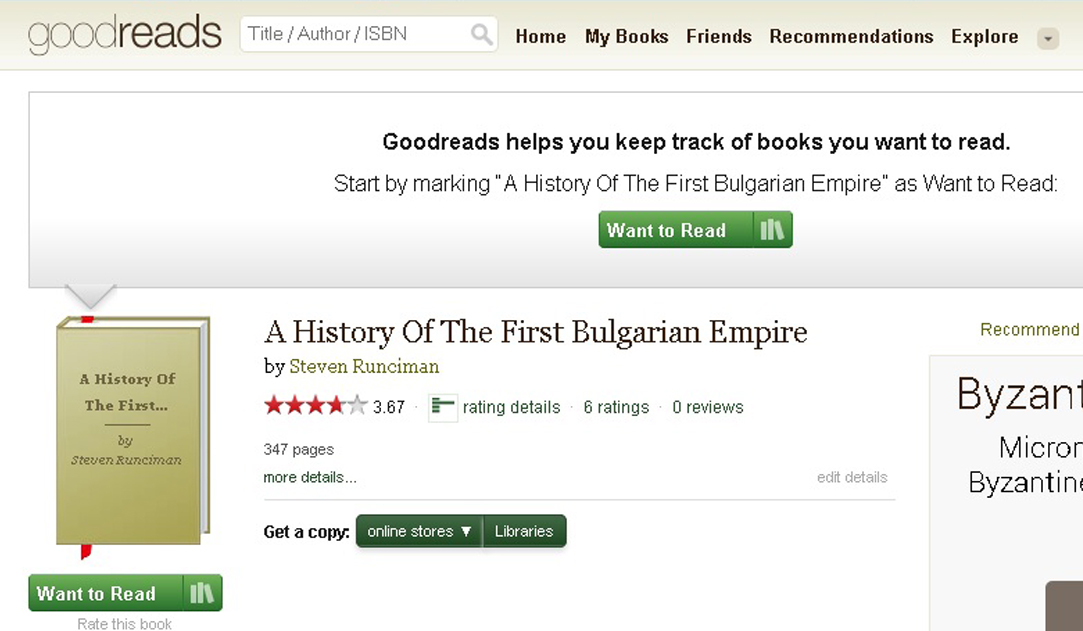Click the first red rating star
Viewport: 1083px width, 631px height.
pyautogui.click(x=274, y=406)
